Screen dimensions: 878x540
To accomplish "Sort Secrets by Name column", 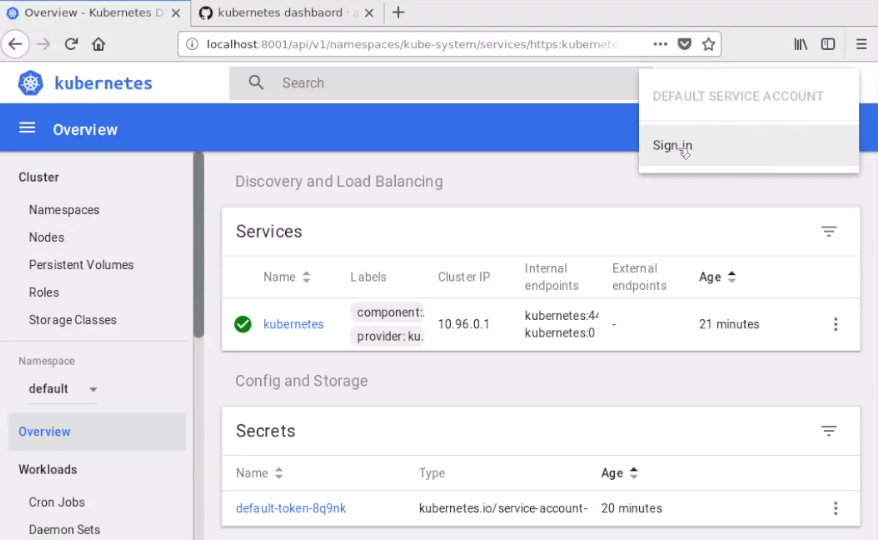I will point(259,473).
